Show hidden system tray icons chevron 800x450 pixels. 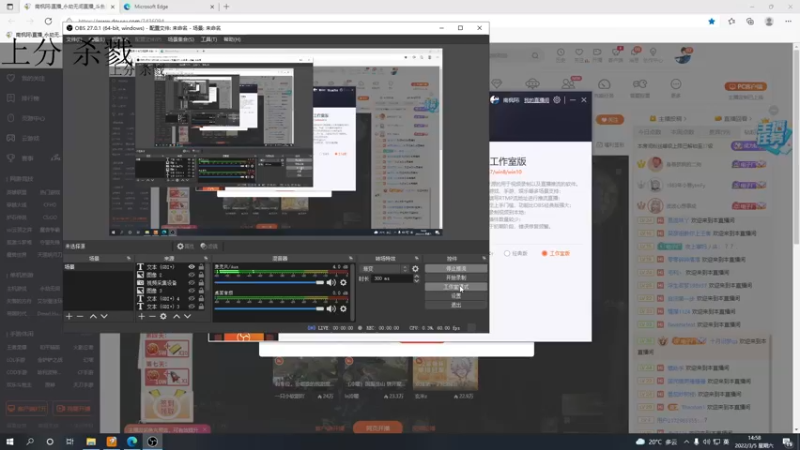point(686,442)
